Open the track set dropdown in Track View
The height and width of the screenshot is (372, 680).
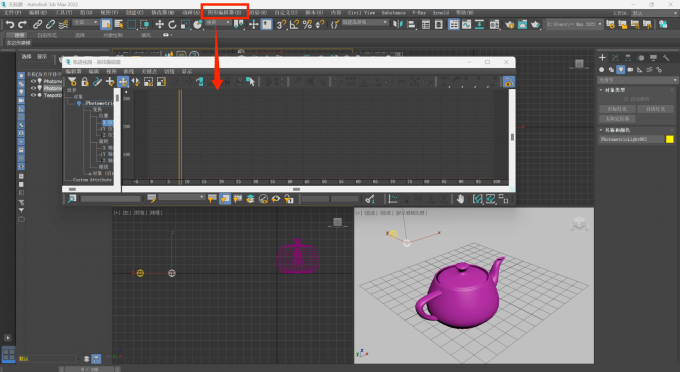point(182,198)
